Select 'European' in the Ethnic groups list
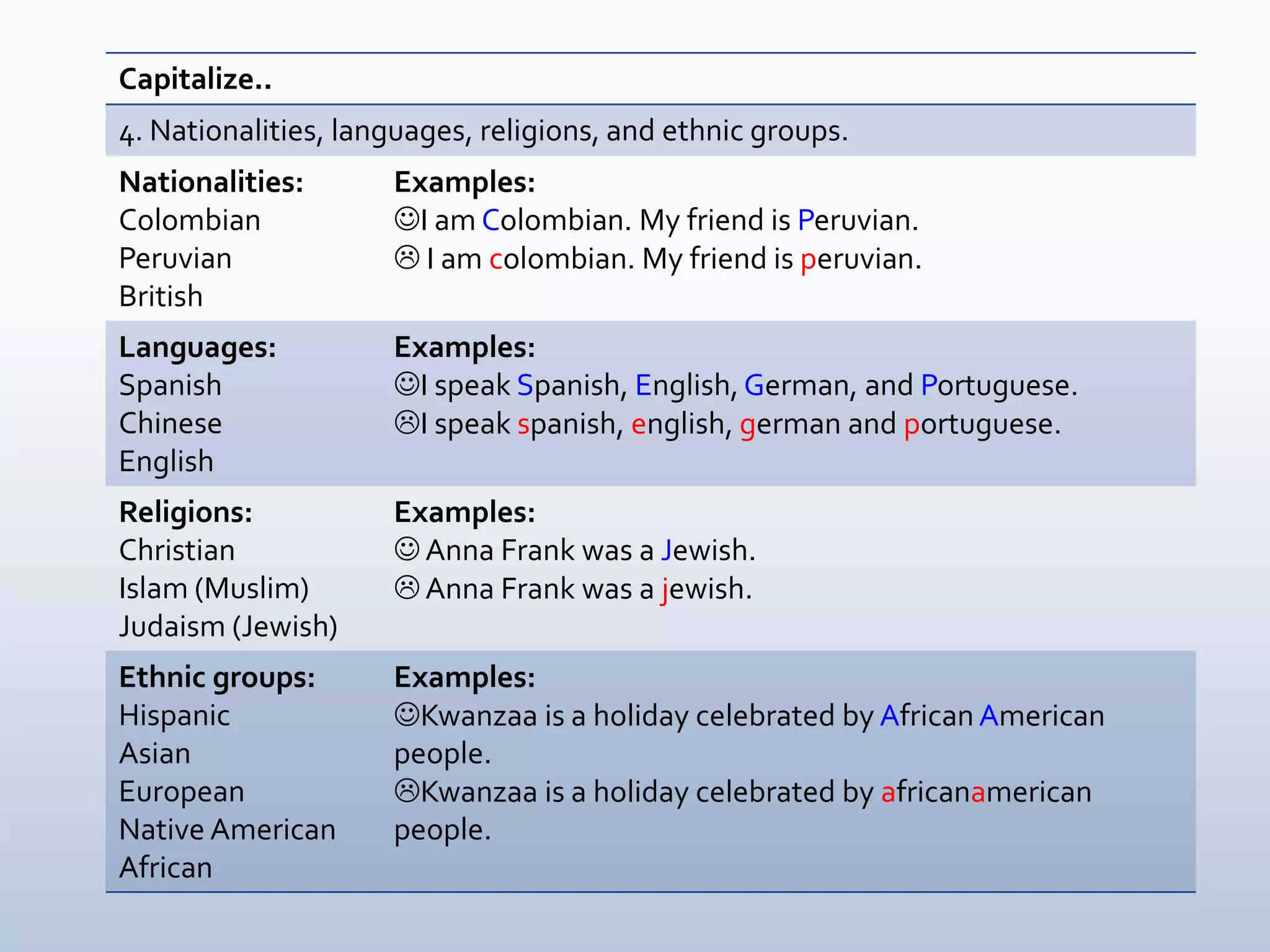 182,793
